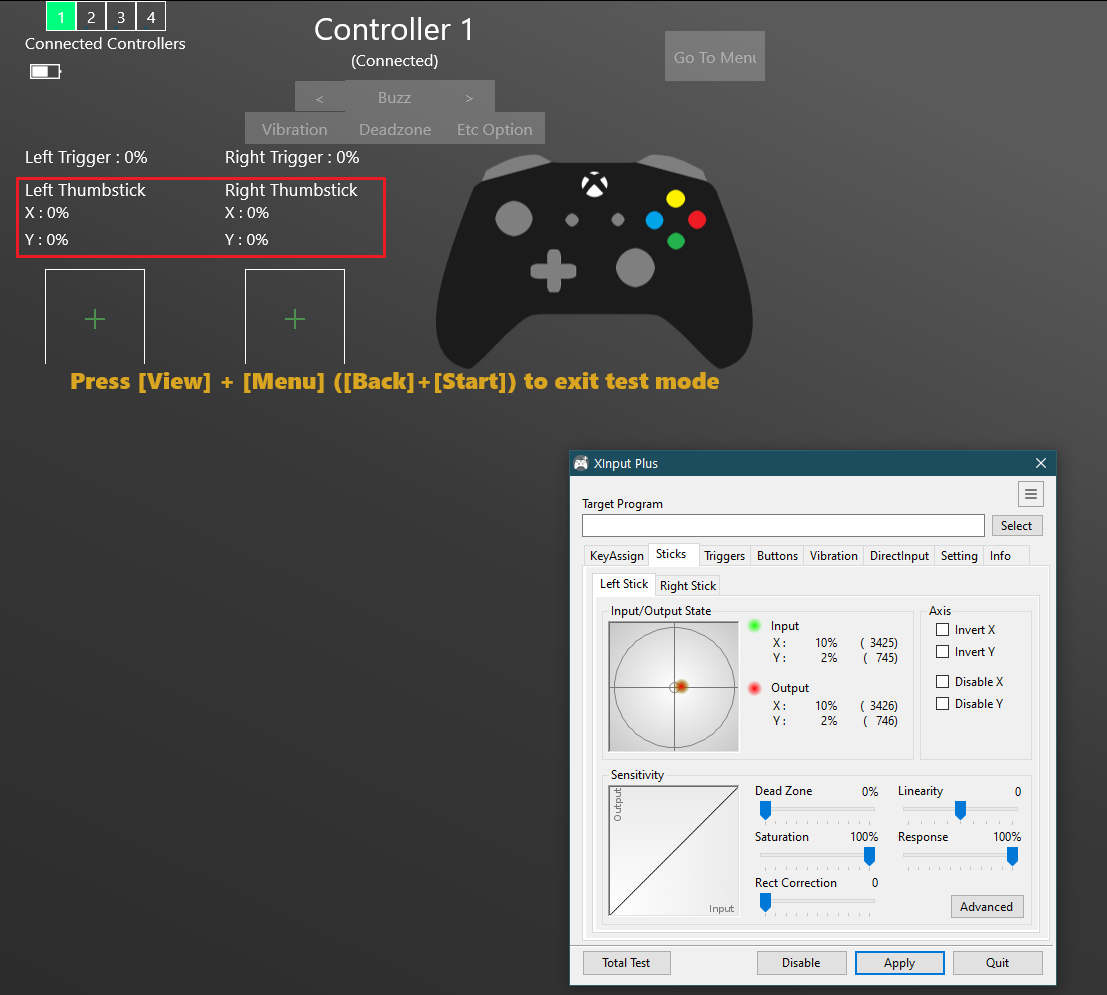The height and width of the screenshot is (995, 1107).
Task: Click the blue X button on the controller
Action: 654,220
